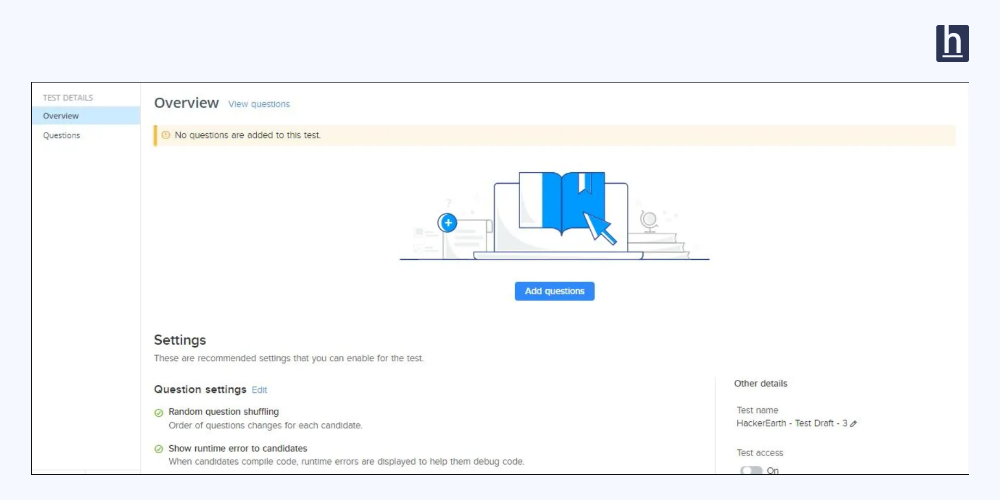The image size is (1000, 500).
Task: Click the 'Overview' page heading
Action: tap(186, 103)
